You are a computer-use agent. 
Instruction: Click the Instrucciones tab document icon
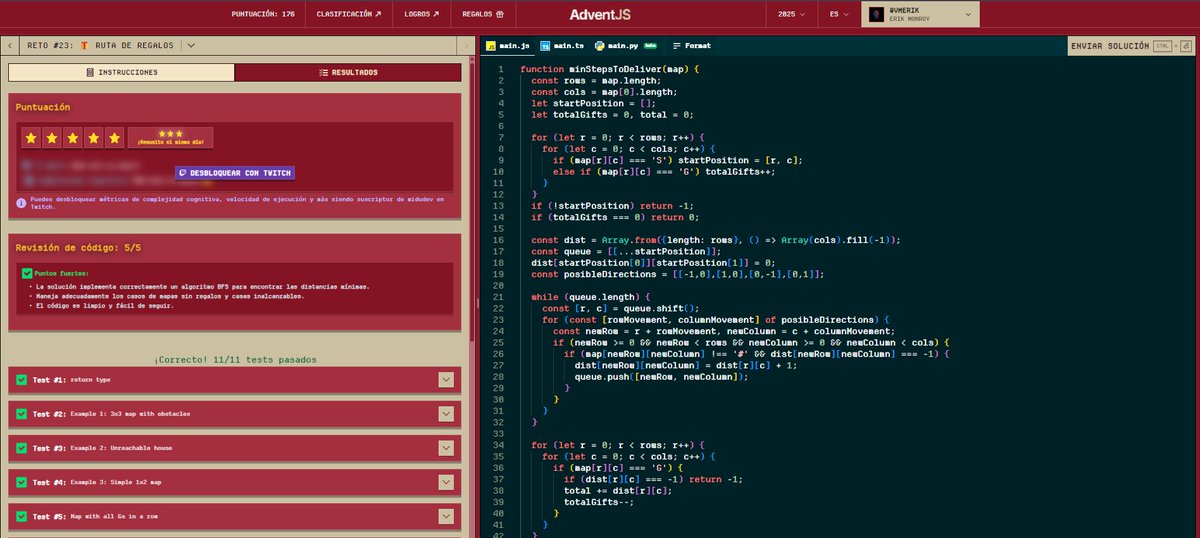click(x=90, y=72)
